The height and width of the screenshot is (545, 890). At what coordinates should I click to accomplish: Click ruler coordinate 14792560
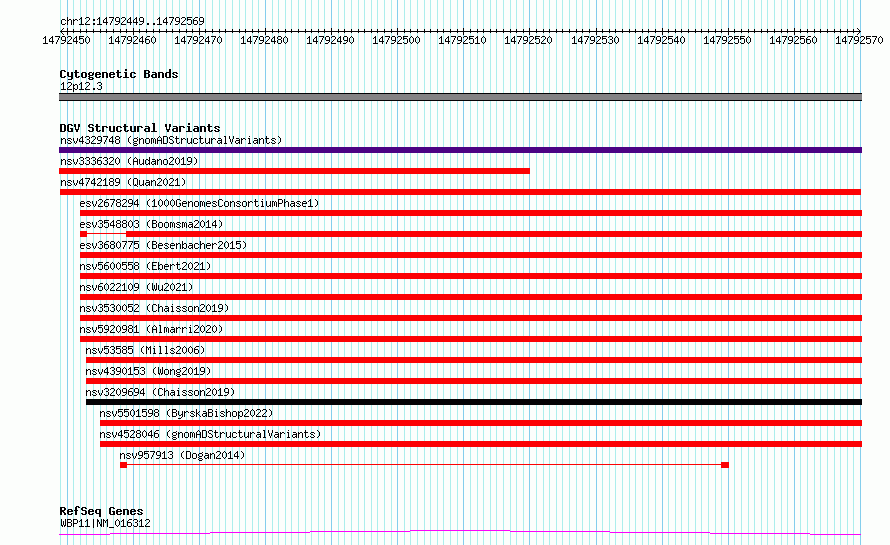coord(793,40)
